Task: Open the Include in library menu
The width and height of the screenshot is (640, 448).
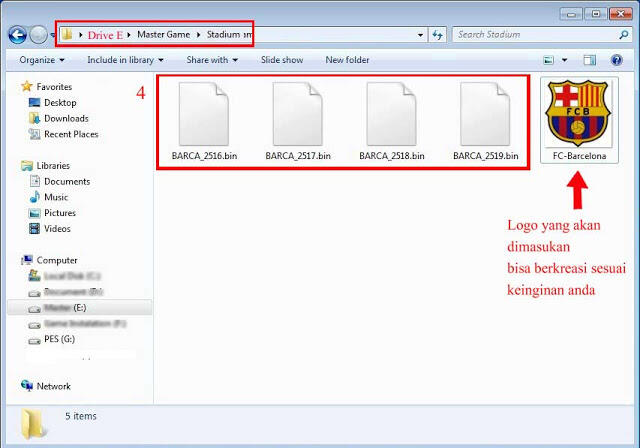Action: pyautogui.click(x=125, y=60)
